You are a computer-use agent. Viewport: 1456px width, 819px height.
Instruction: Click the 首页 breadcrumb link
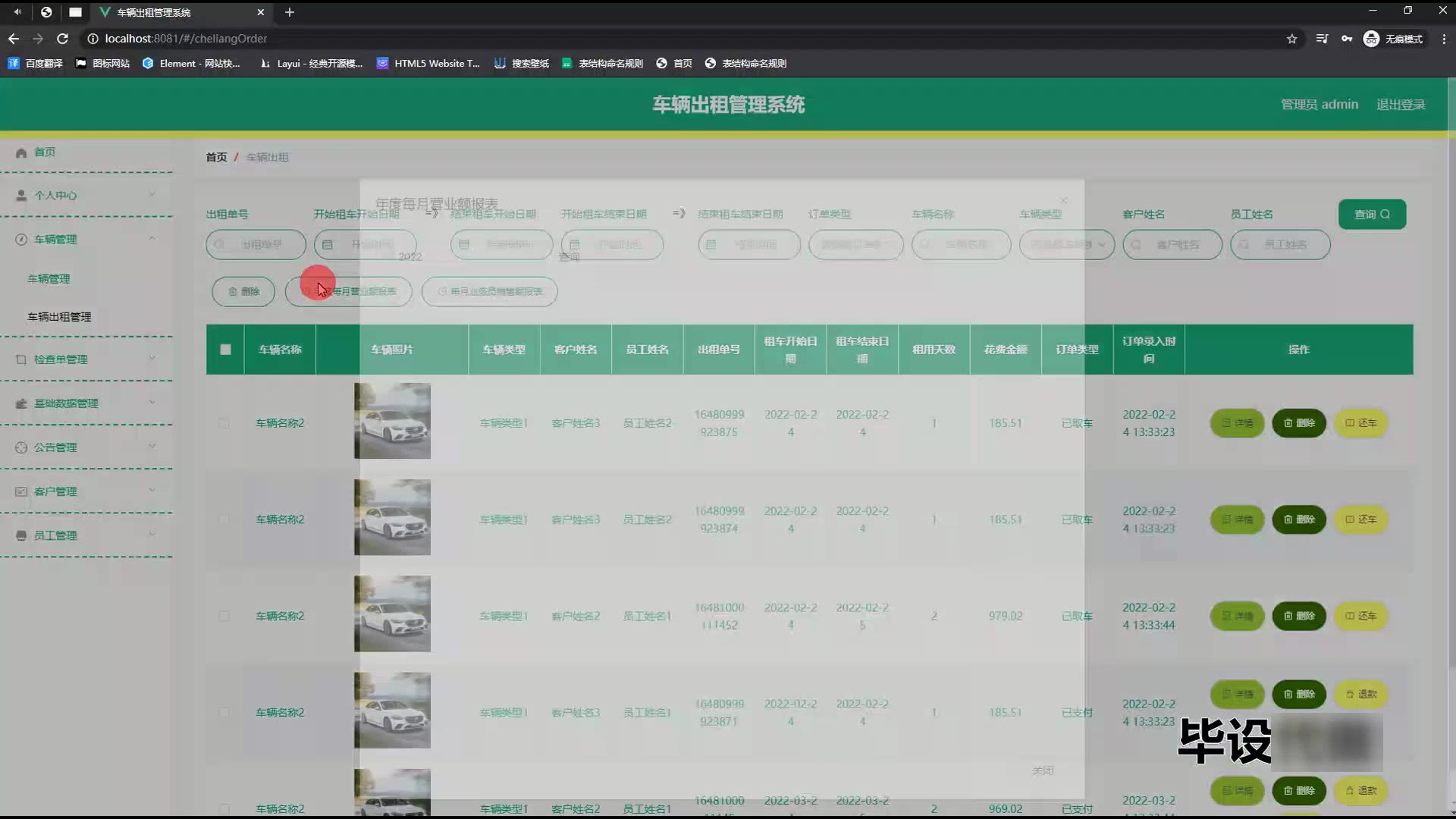(x=216, y=157)
